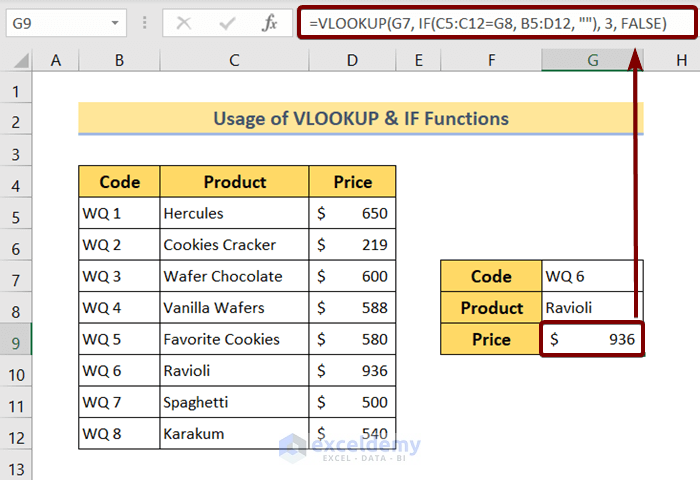
Task: Click lookup label 'Code' in column F
Action: coord(491,276)
